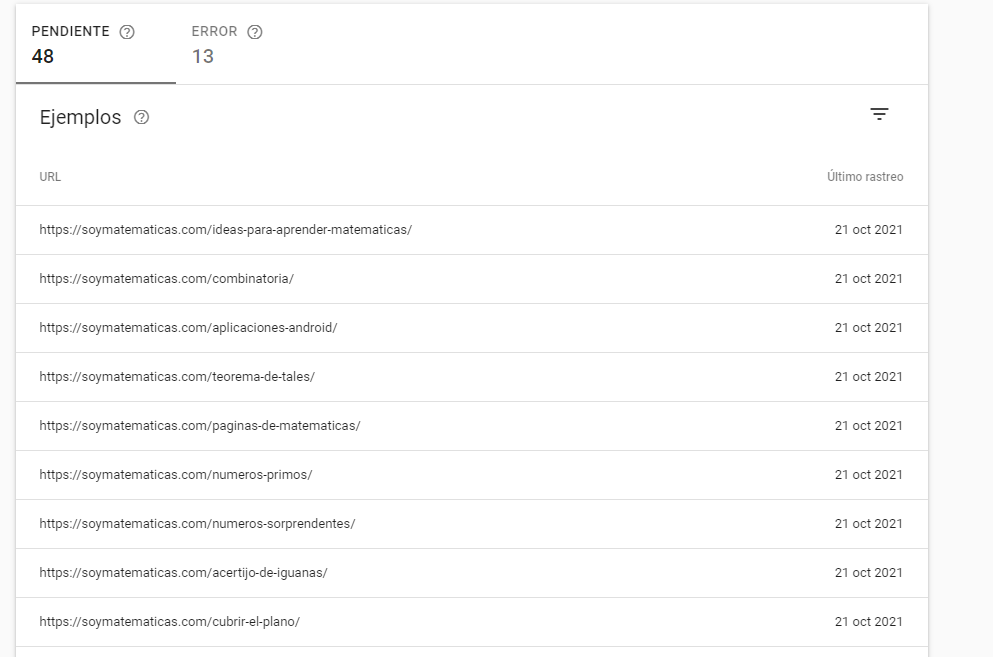Screen dimensions: 993x657
Task: Open the paginas-de-matematicas URL row
Action: point(472,426)
